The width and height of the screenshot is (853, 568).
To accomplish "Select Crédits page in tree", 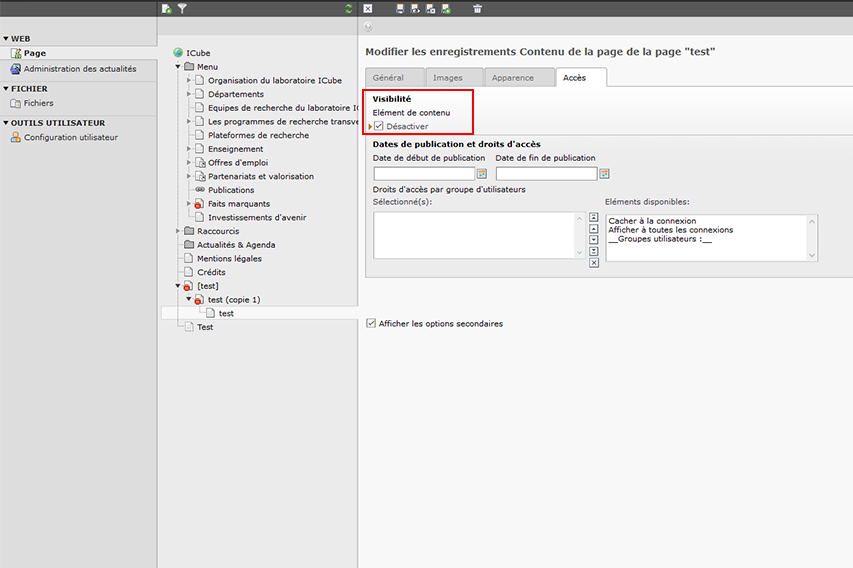I will (211, 272).
